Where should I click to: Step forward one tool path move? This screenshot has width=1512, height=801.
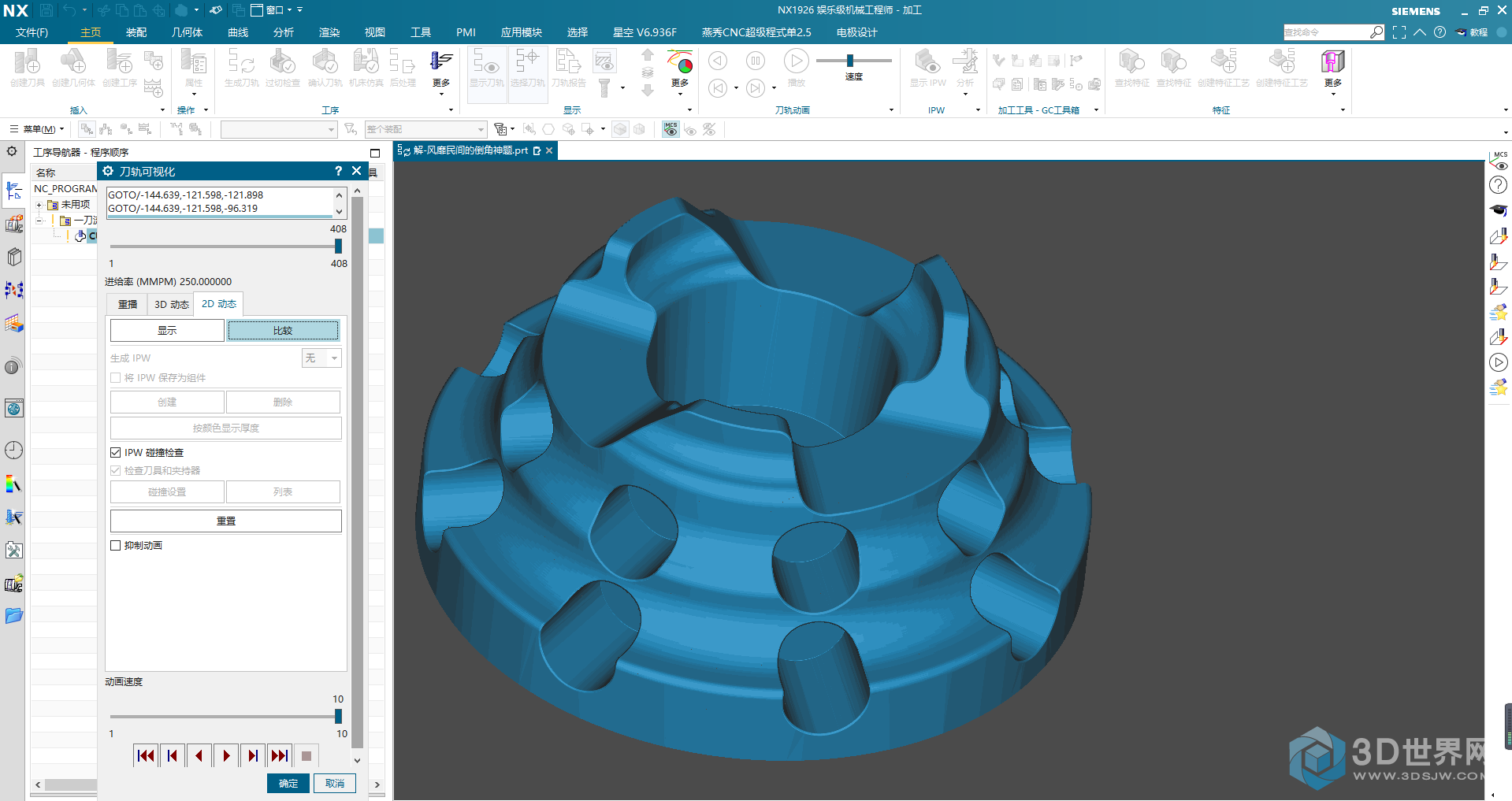252,756
